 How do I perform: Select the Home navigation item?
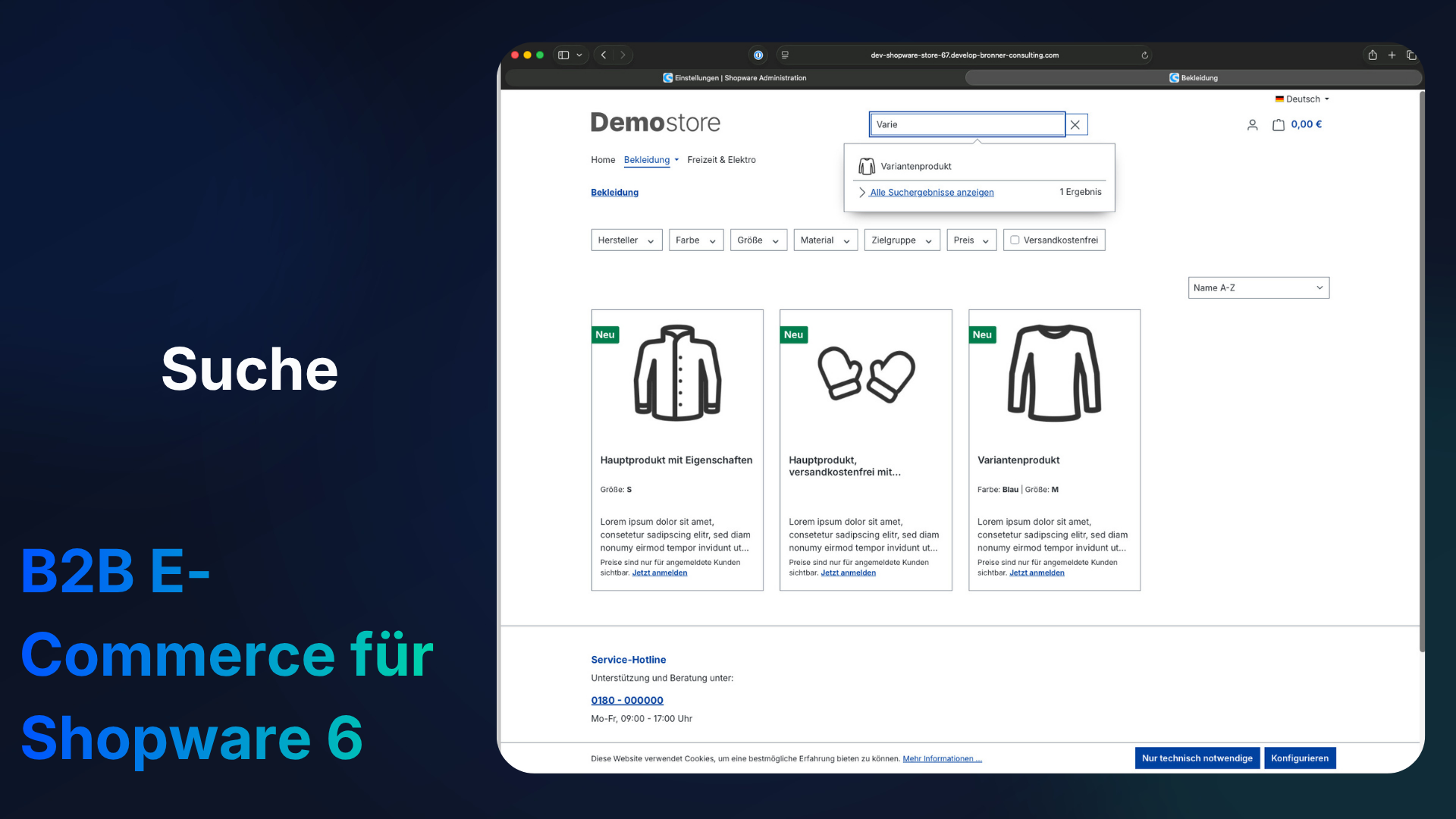pyautogui.click(x=603, y=160)
